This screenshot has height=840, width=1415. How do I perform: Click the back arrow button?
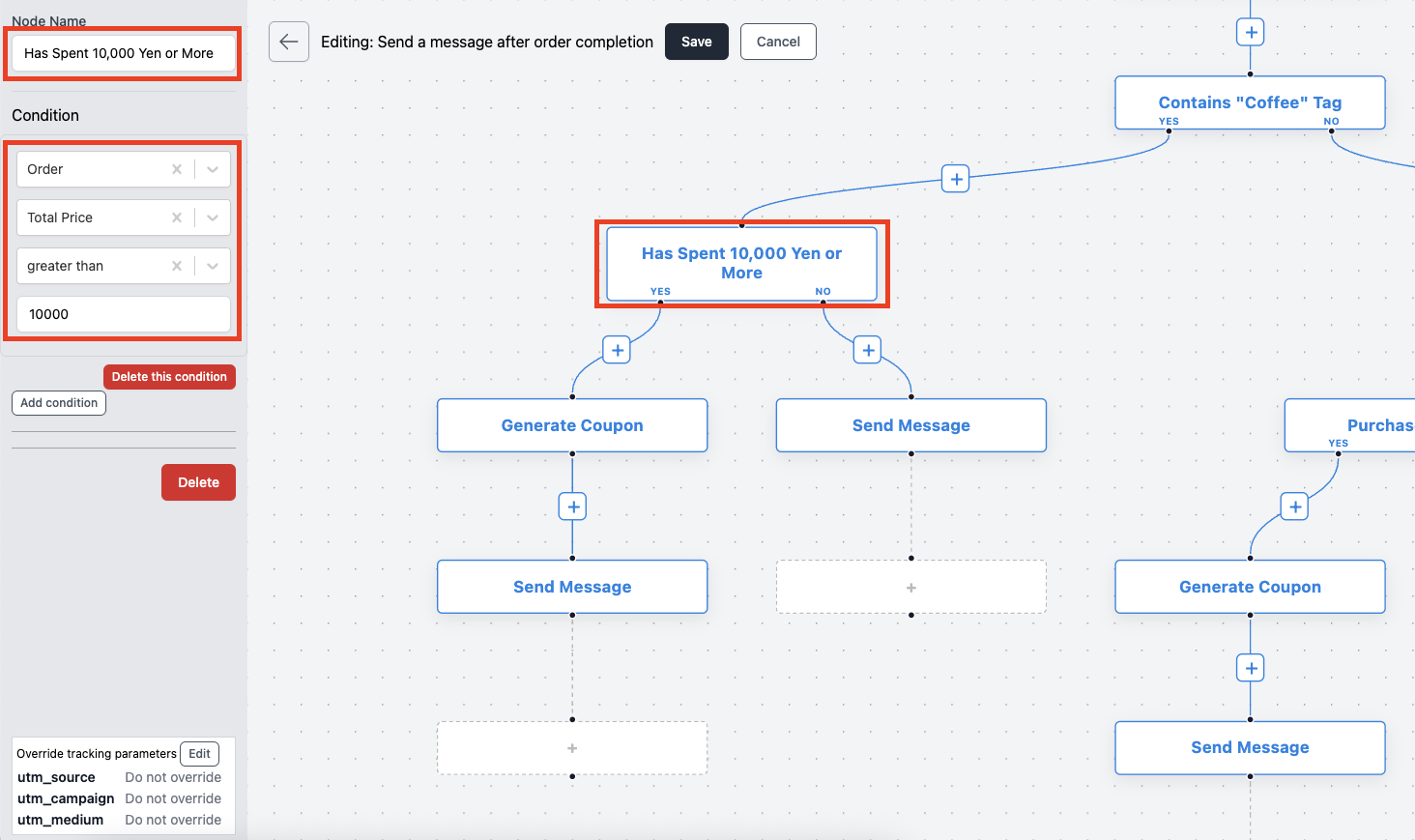tap(289, 42)
